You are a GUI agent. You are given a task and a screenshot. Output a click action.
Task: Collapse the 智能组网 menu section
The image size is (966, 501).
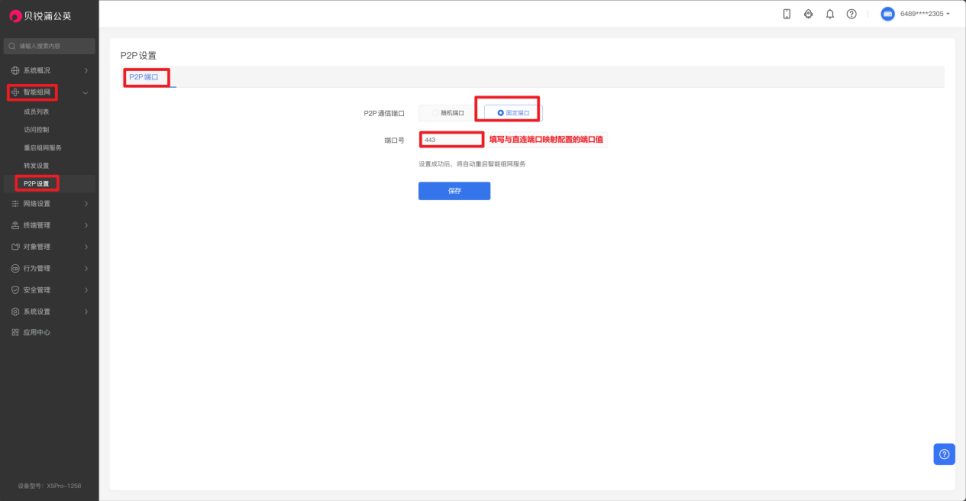pyautogui.click(x=49, y=92)
